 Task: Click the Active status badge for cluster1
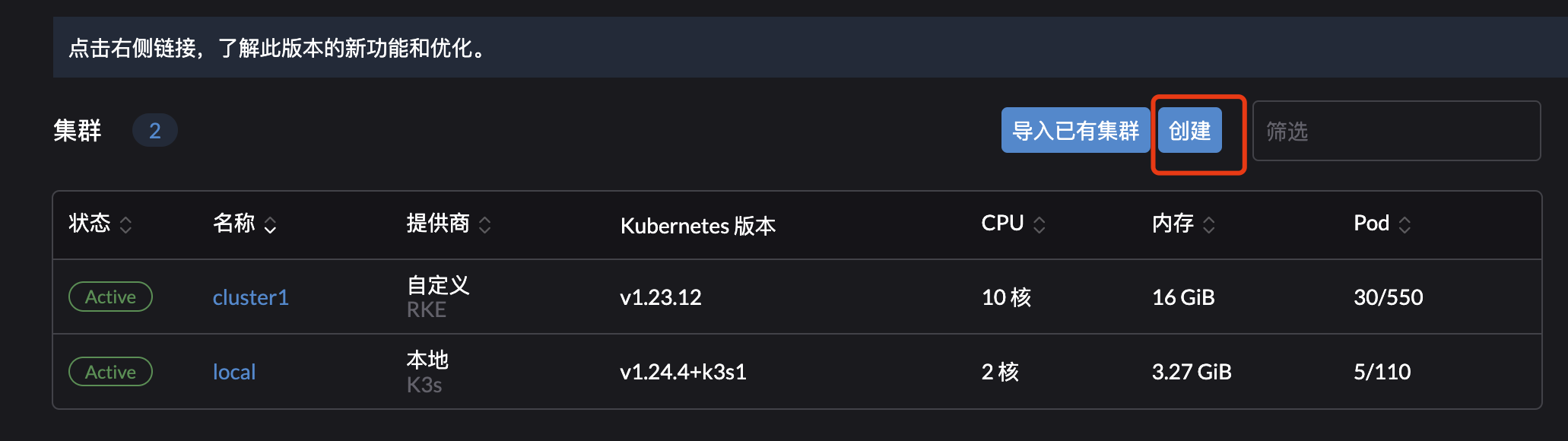pyautogui.click(x=110, y=297)
